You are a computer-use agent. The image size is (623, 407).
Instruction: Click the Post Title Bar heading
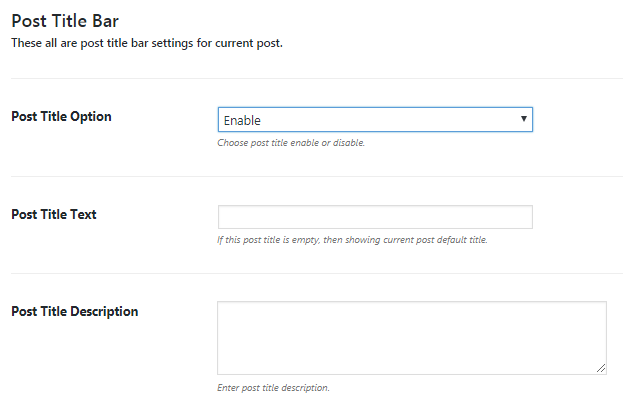tap(72, 20)
